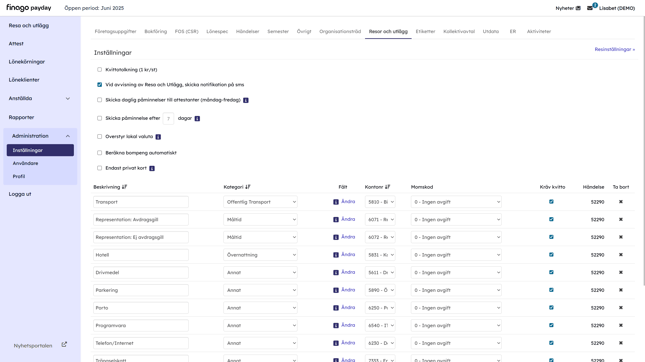Open Nyhetsportalen external link icon

coord(64,345)
